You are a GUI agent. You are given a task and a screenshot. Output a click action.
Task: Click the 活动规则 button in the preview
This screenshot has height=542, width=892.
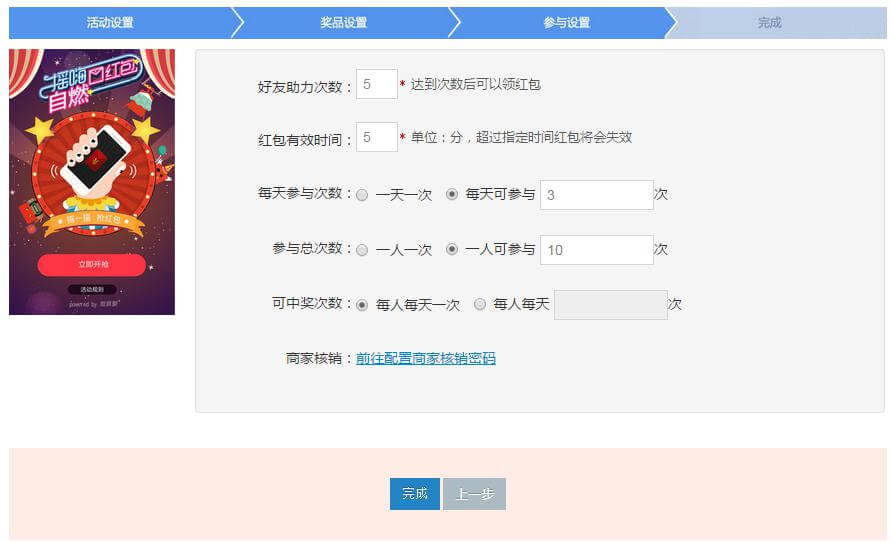pos(92,289)
